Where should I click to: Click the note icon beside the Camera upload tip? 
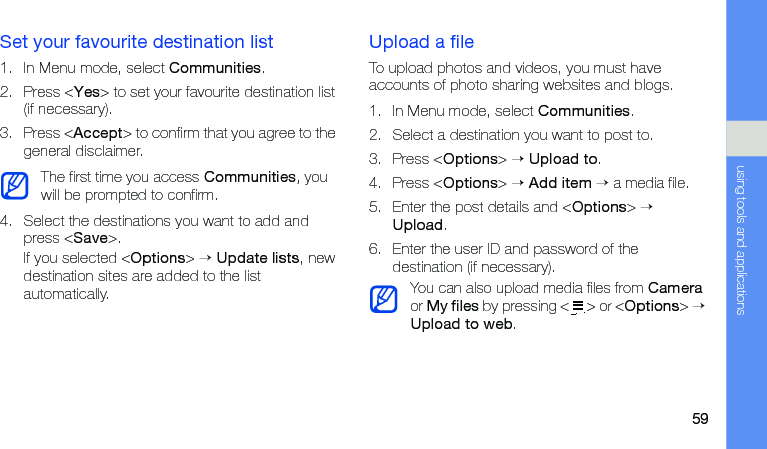(x=383, y=298)
